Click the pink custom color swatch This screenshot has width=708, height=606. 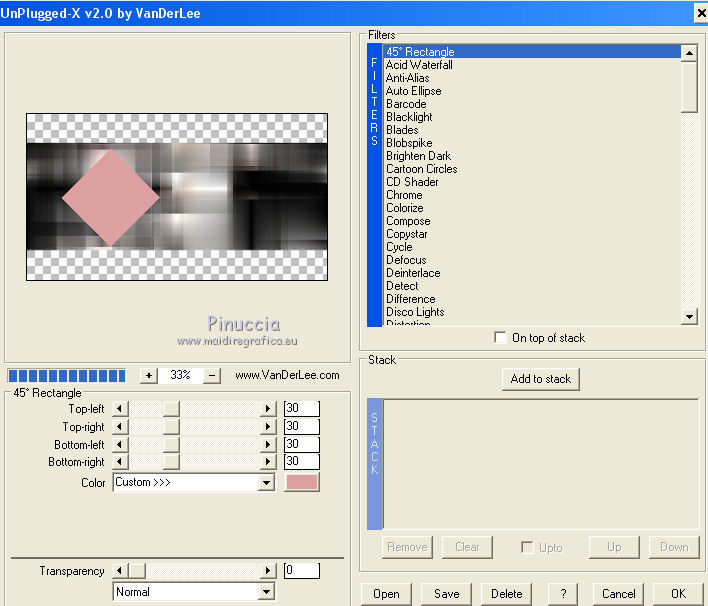pos(302,482)
